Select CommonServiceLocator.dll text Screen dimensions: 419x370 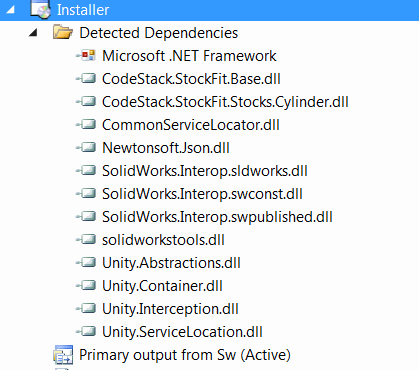point(191,125)
